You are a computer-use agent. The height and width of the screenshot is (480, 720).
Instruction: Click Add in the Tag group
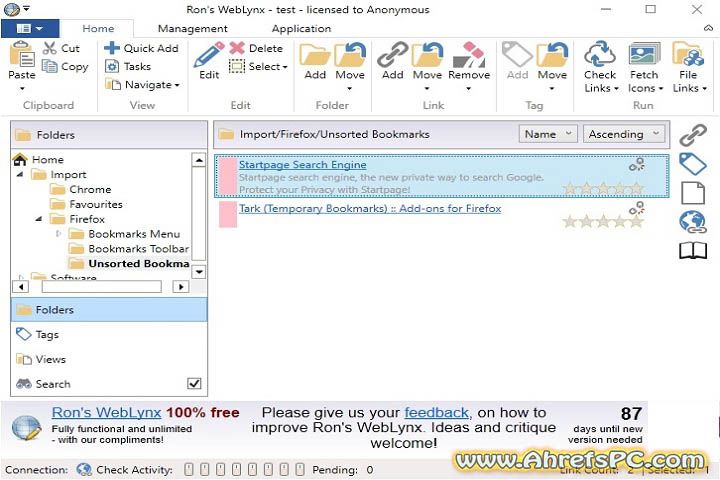click(518, 61)
